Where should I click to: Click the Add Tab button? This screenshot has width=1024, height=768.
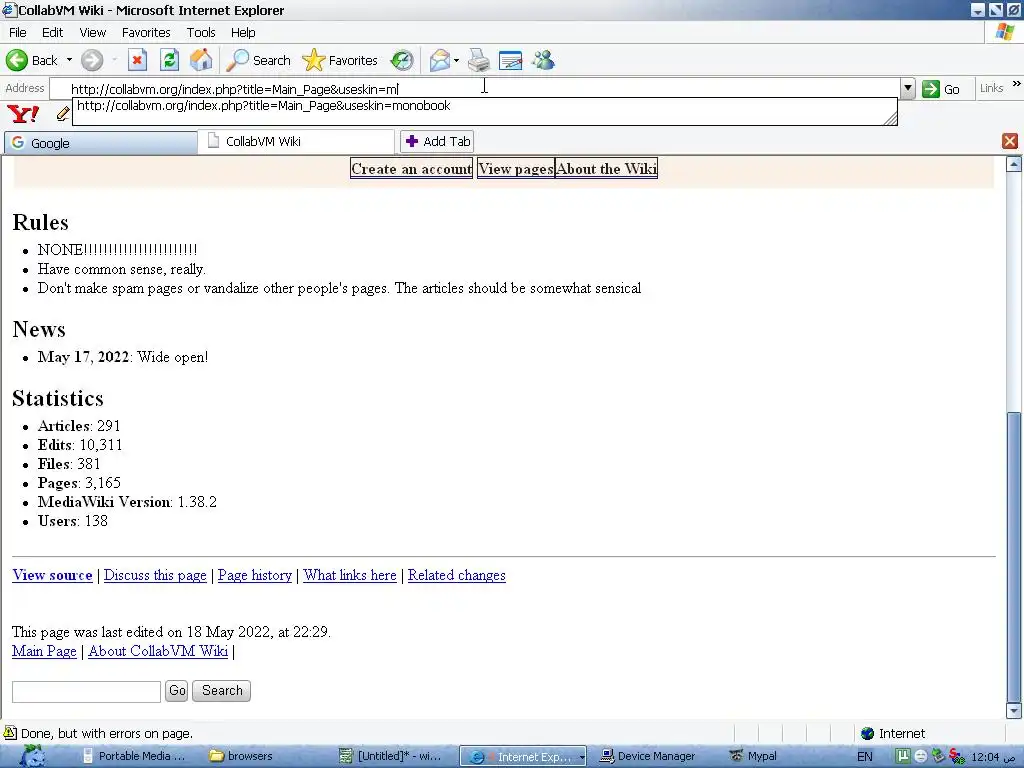coord(437,141)
